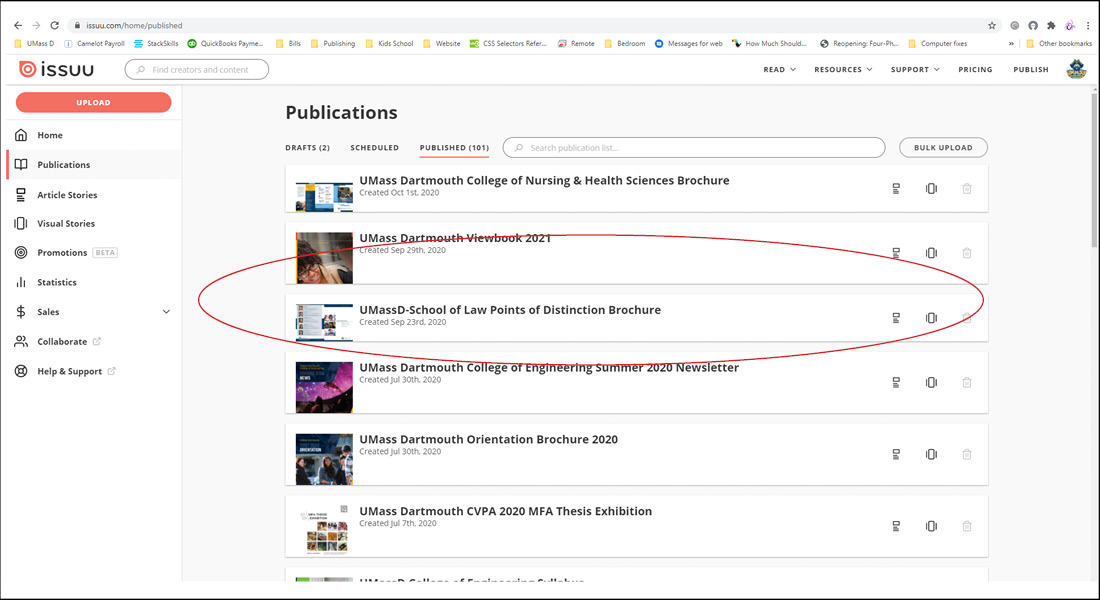Screen dimensions: 1100x600
Task: Open the Pricing link in header
Action: tap(975, 70)
